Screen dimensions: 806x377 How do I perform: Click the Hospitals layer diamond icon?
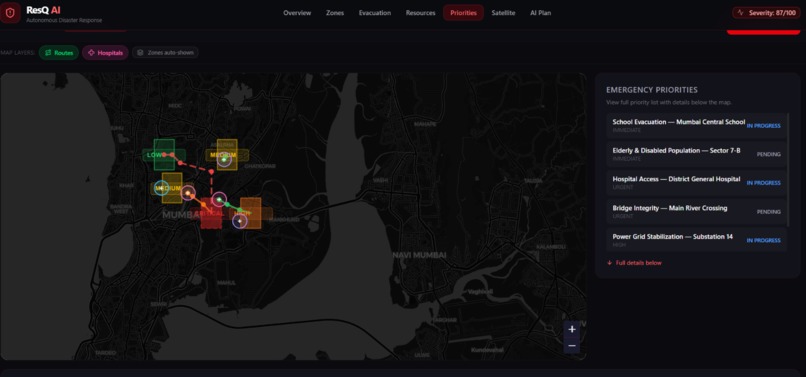pyautogui.click(x=91, y=52)
